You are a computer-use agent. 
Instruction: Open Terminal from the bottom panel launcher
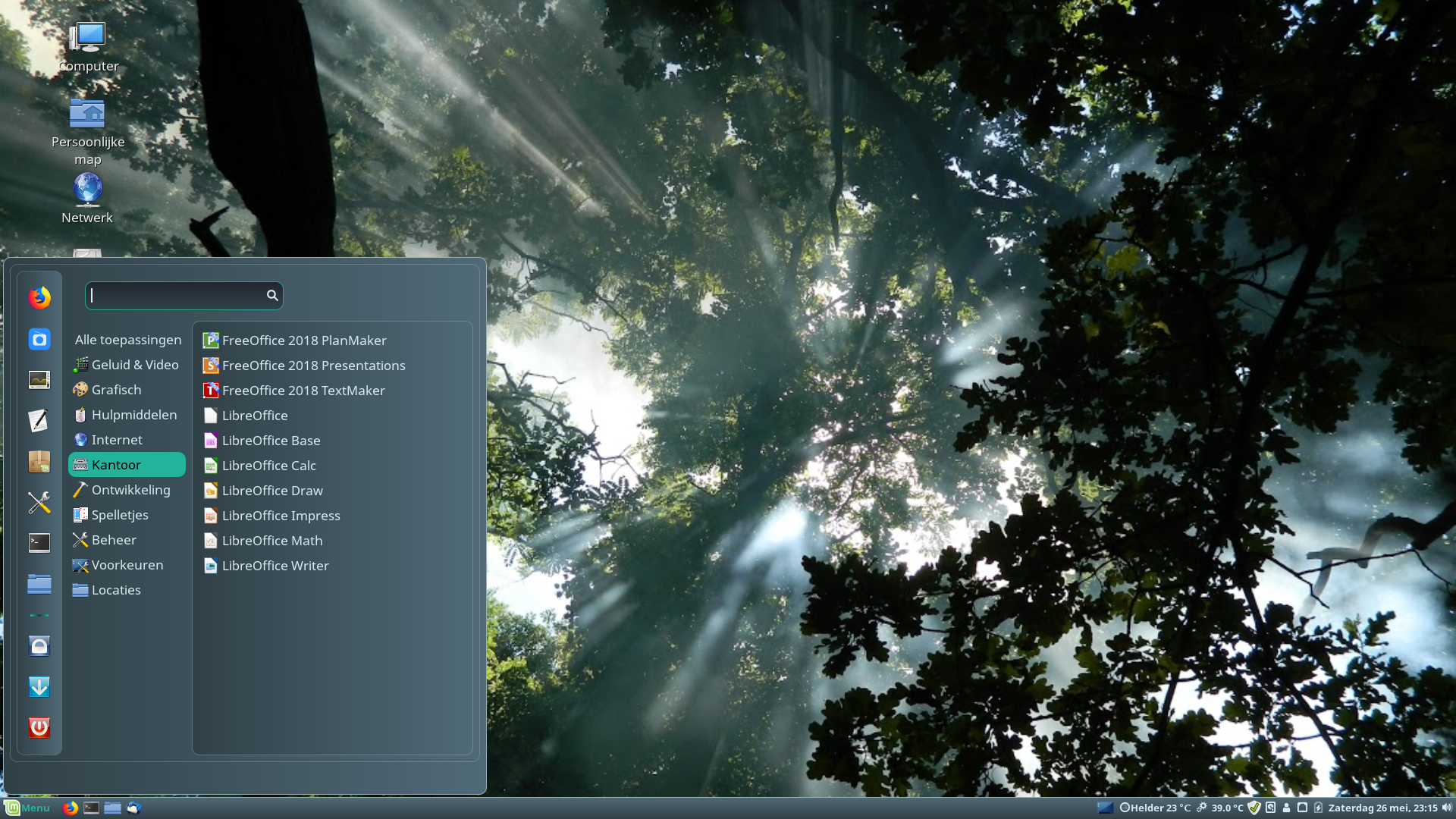click(x=91, y=808)
